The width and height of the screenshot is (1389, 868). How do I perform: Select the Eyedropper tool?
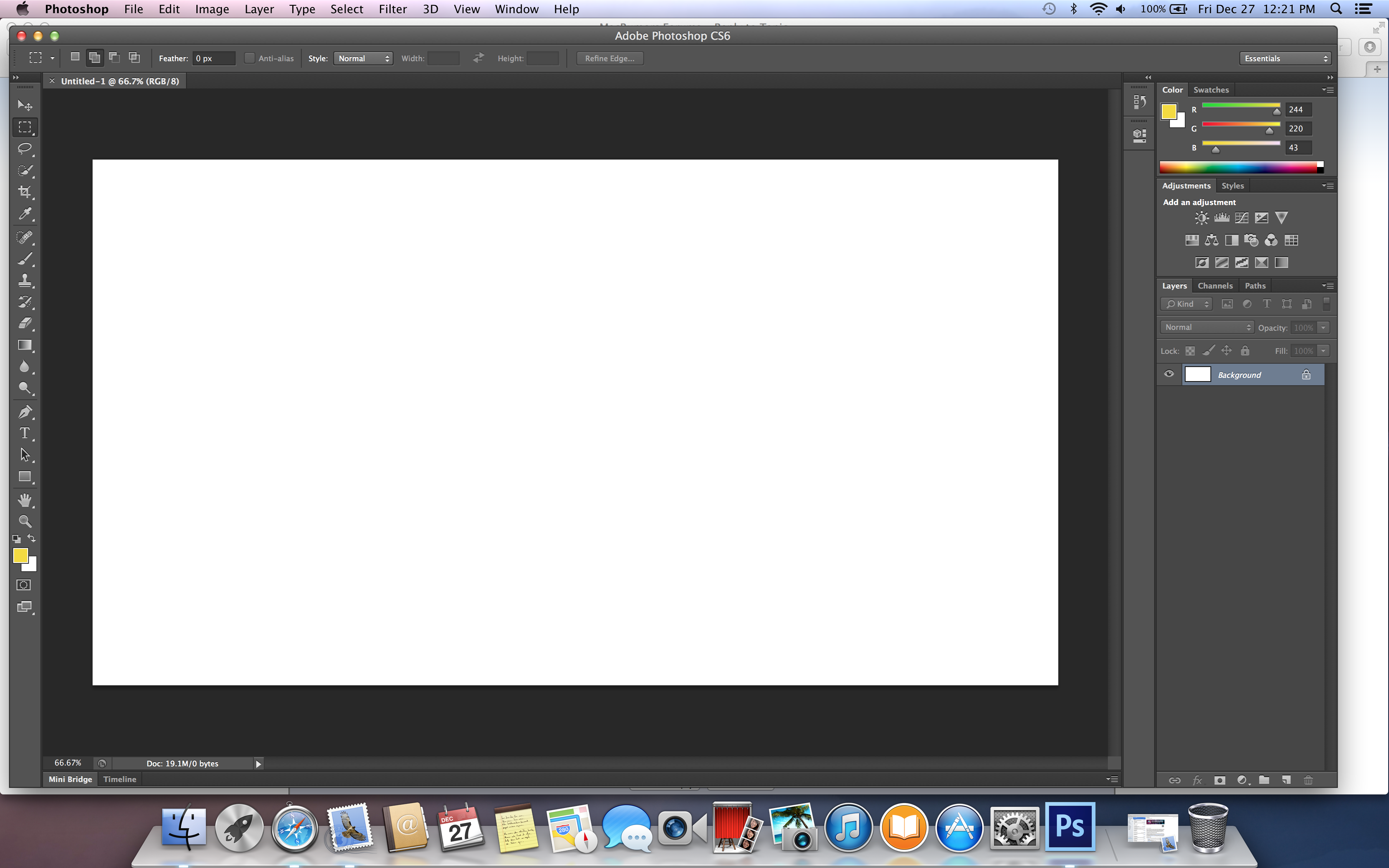coord(25,214)
